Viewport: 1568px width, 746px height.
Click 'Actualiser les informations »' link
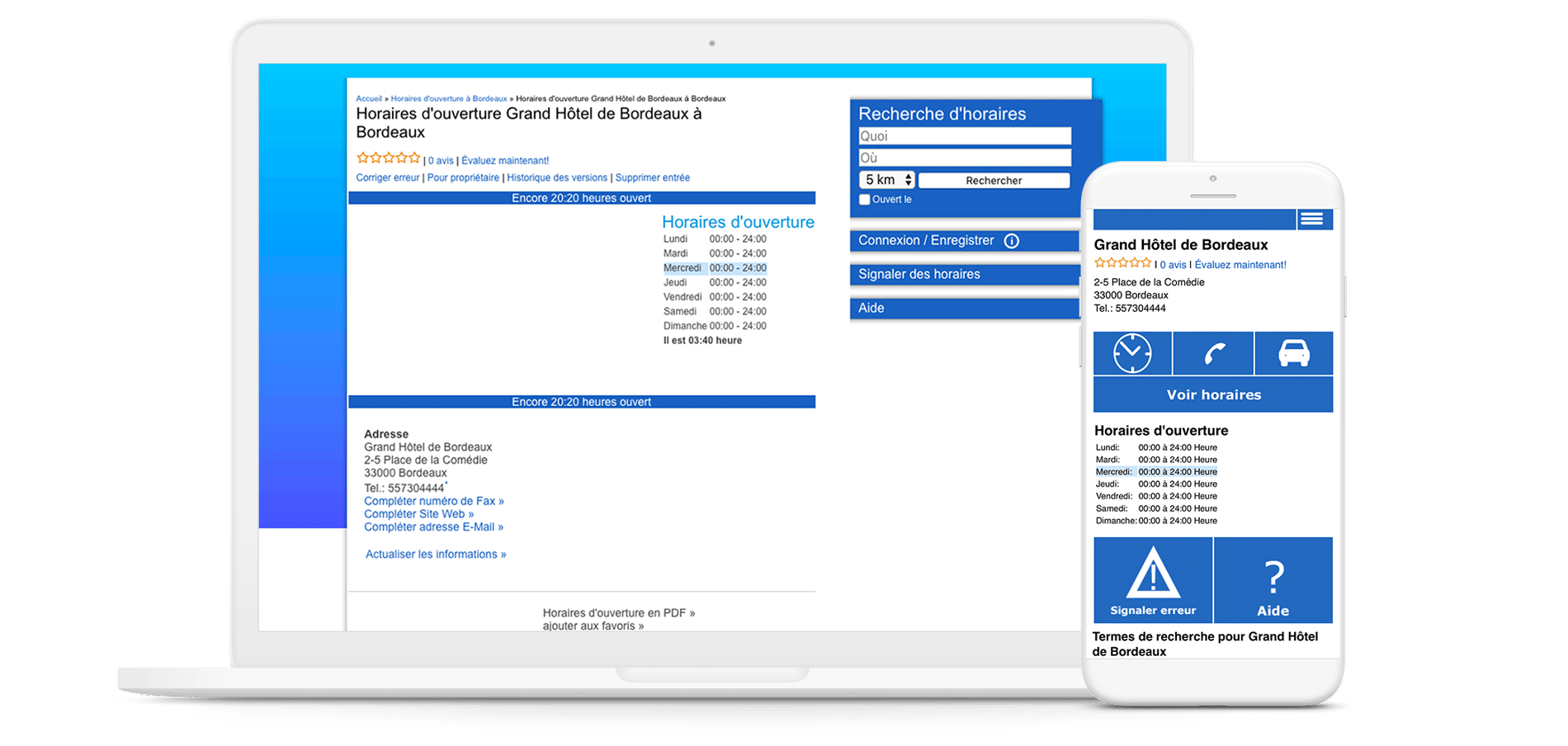tap(436, 555)
